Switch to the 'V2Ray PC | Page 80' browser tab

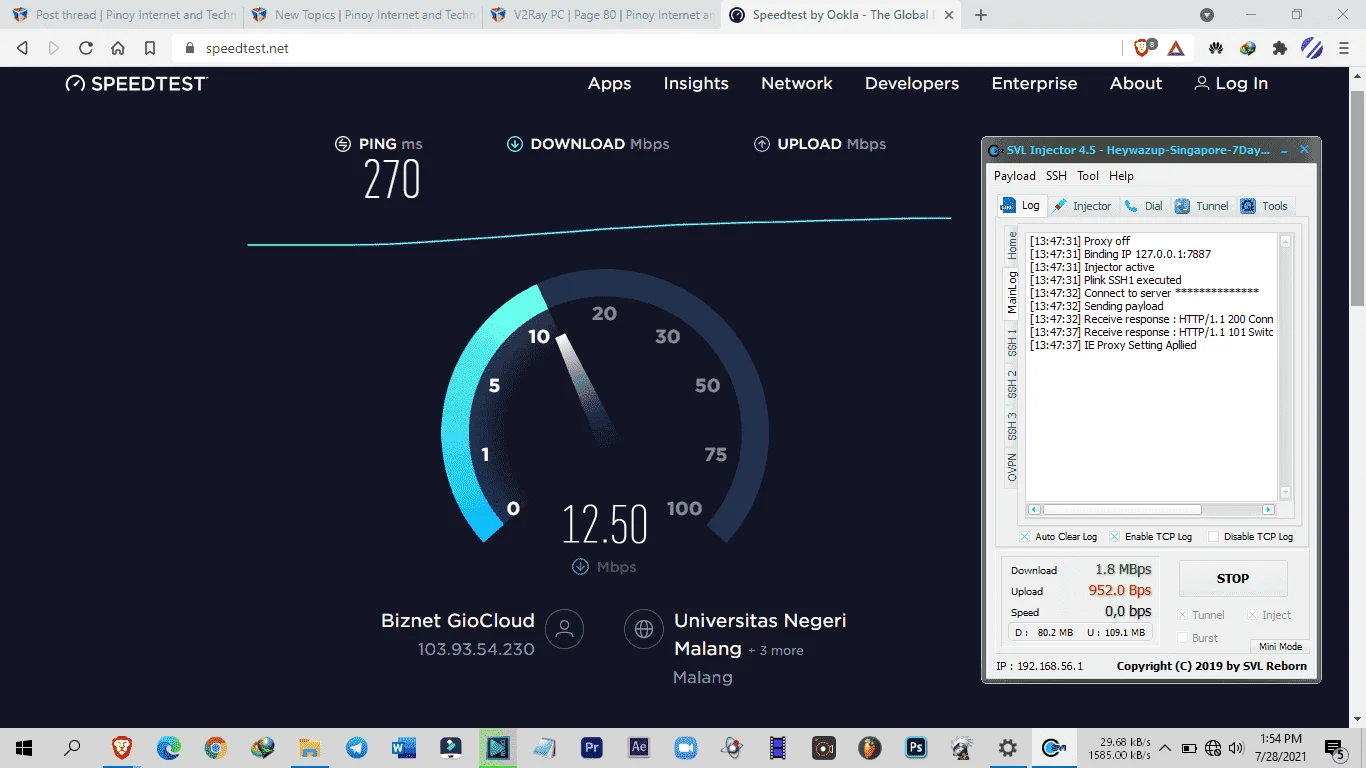[x=601, y=15]
